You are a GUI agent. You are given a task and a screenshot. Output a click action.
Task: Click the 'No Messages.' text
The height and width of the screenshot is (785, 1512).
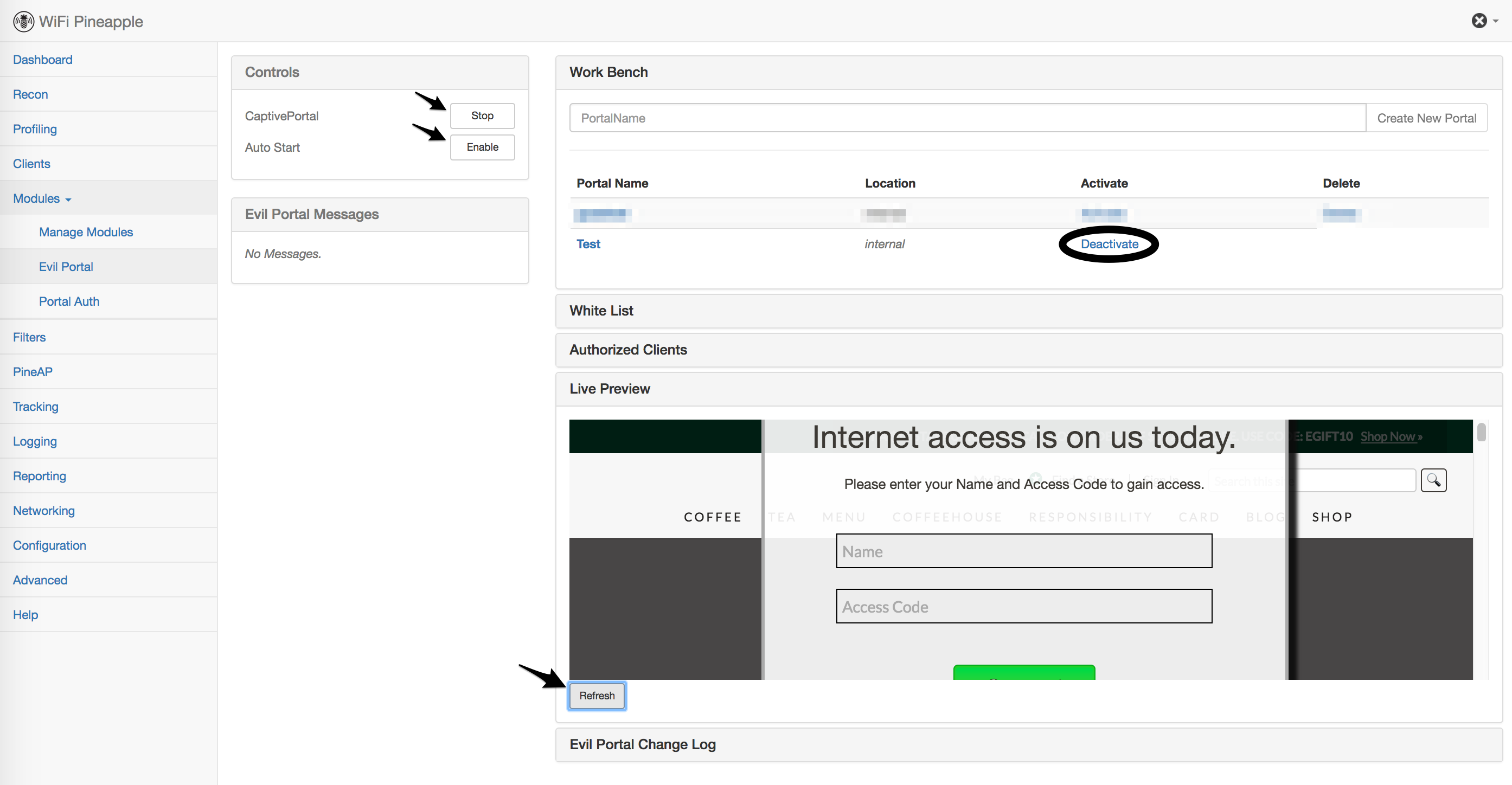(x=283, y=254)
